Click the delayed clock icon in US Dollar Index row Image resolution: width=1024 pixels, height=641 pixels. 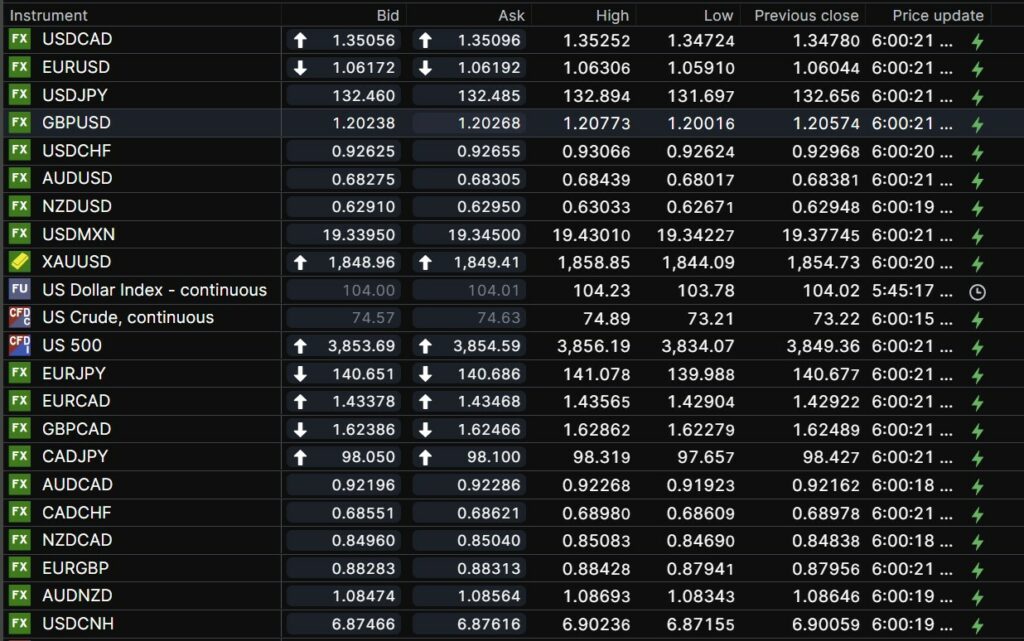click(977, 292)
